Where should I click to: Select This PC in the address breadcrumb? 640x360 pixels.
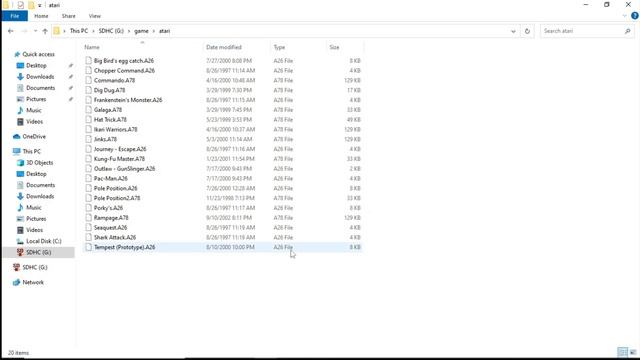pos(79,31)
